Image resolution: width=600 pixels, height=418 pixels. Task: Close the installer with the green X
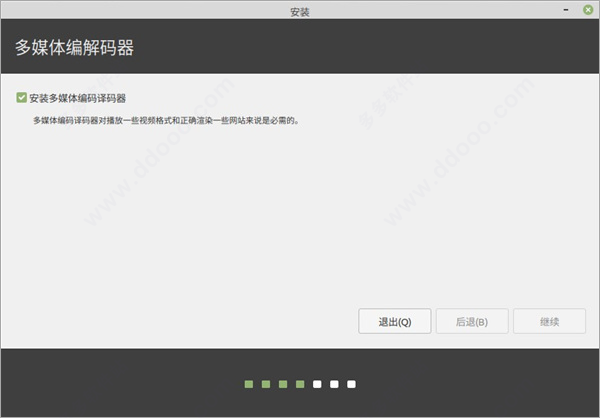tap(588, 10)
